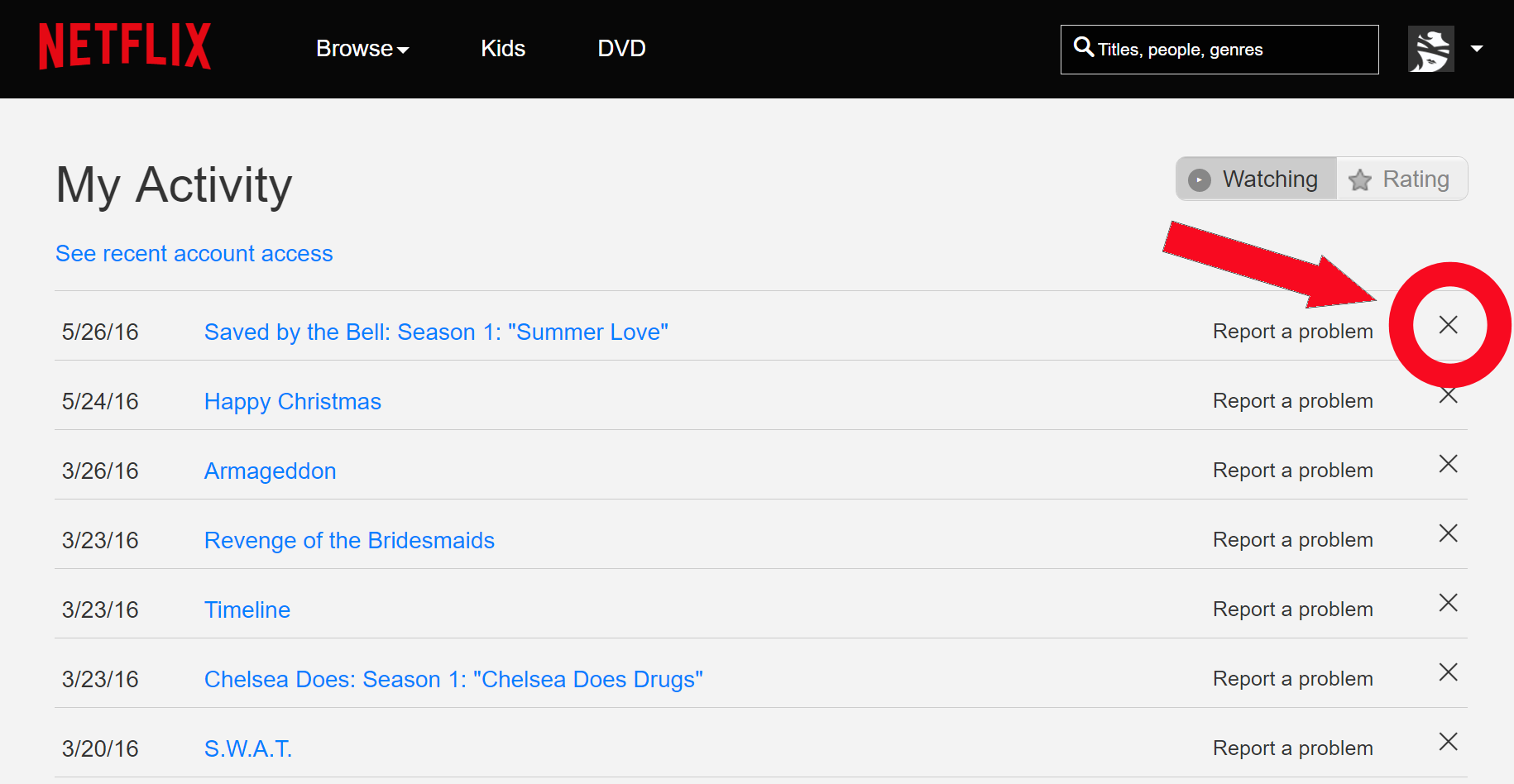Open the account profile dropdown
Screen dimensions: 1514x784
1478,49
